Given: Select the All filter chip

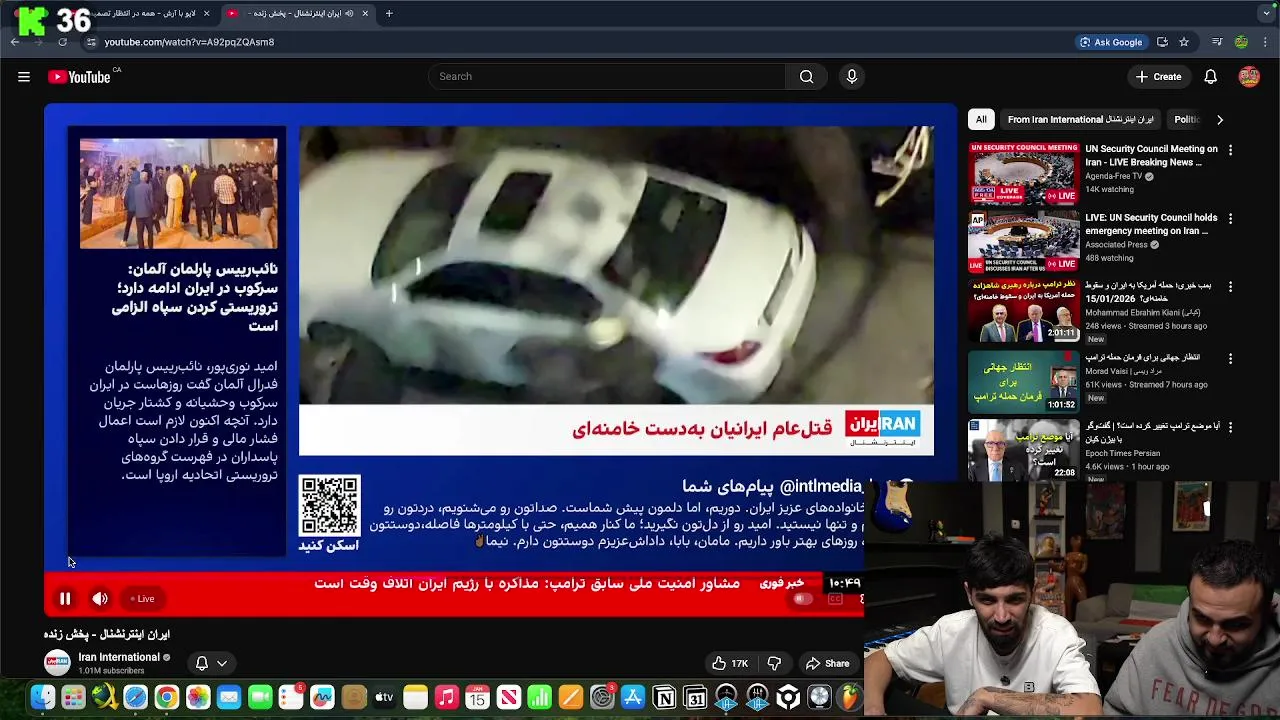Looking at the screenshot, I should click(981, 120).
